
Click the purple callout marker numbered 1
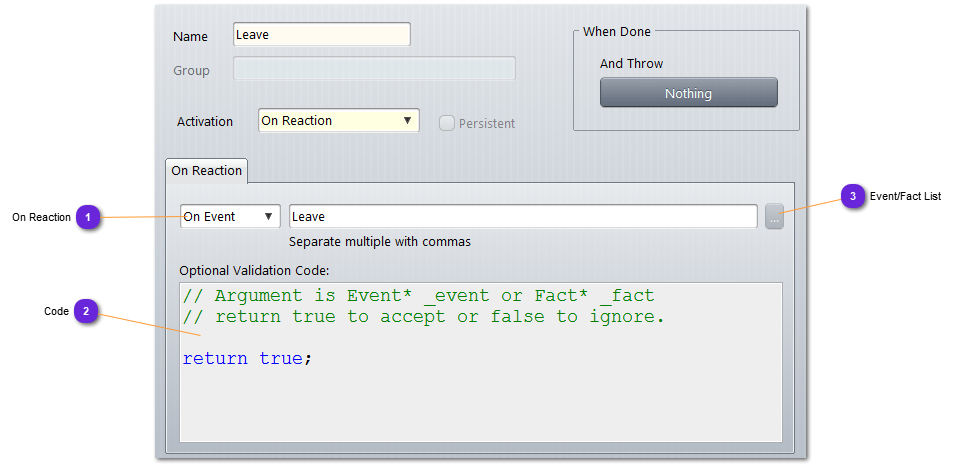(x=88, y=217)
